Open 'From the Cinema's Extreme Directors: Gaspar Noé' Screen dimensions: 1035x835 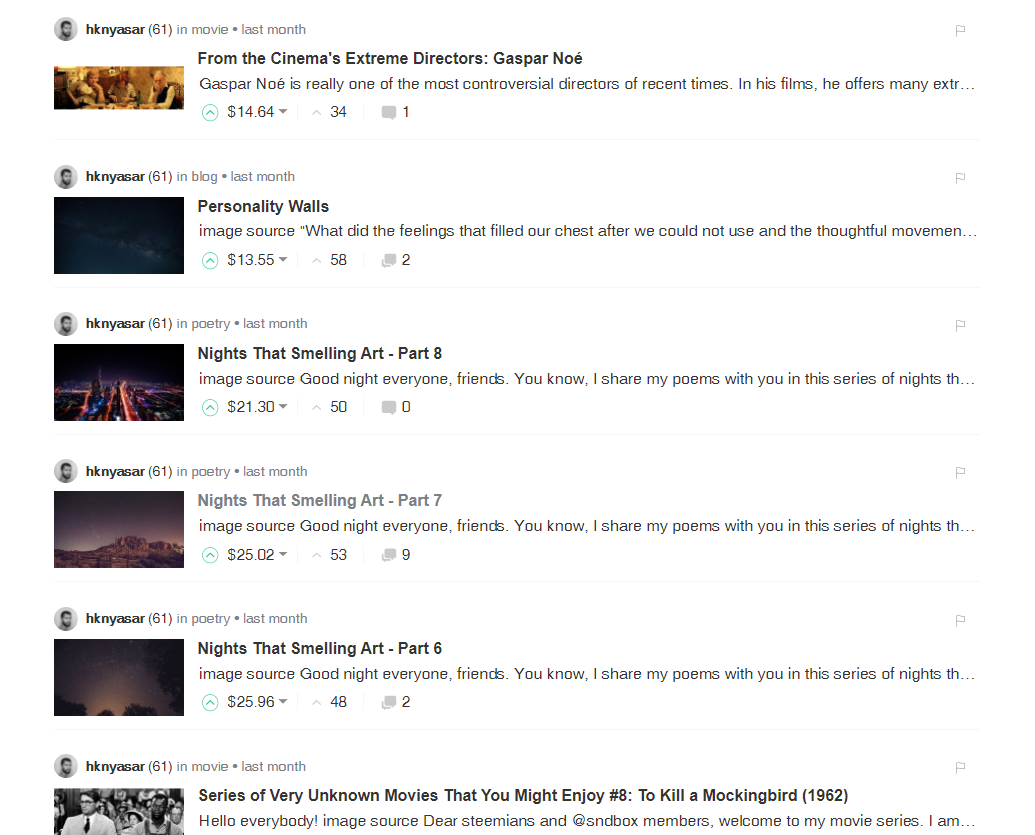(x=389, y=59)
